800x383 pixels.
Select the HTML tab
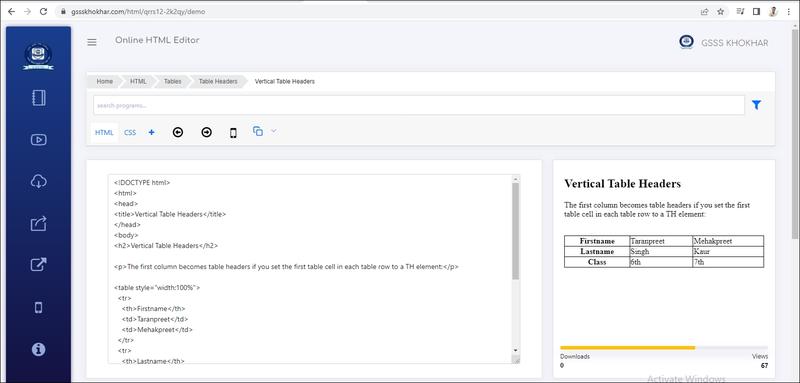point(104,133)
